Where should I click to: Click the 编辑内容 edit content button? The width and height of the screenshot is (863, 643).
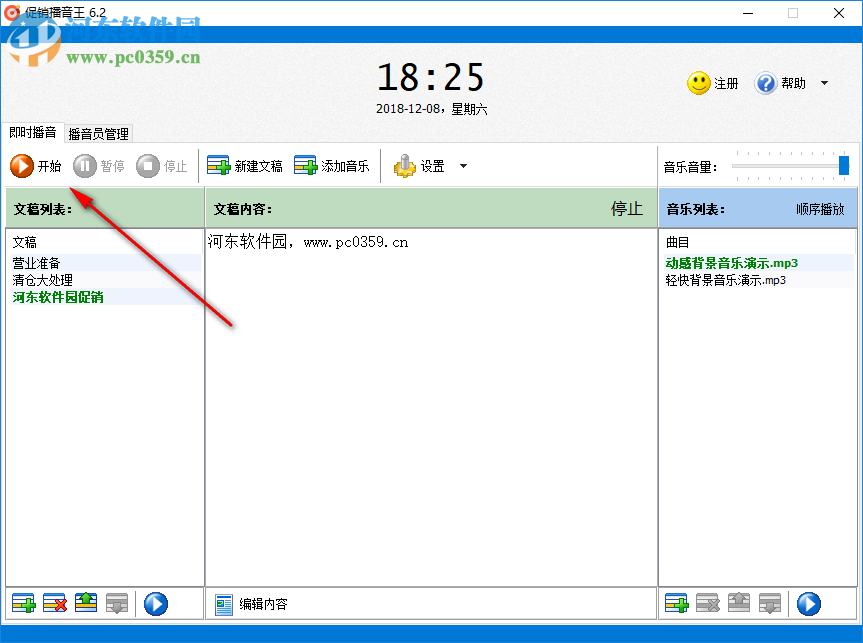(249, 603)
